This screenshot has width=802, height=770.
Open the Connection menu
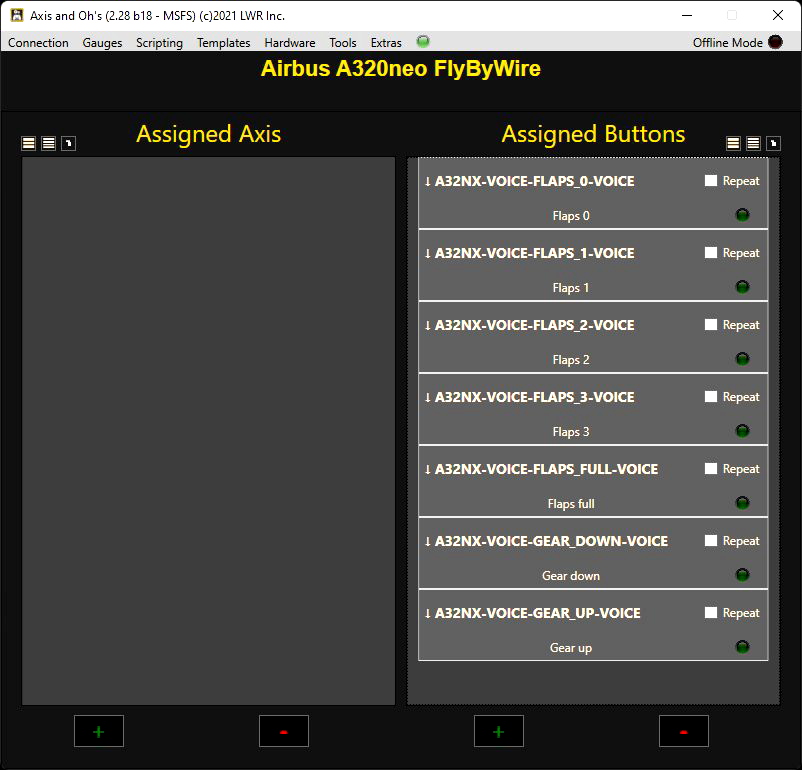(x=38, y=42)
